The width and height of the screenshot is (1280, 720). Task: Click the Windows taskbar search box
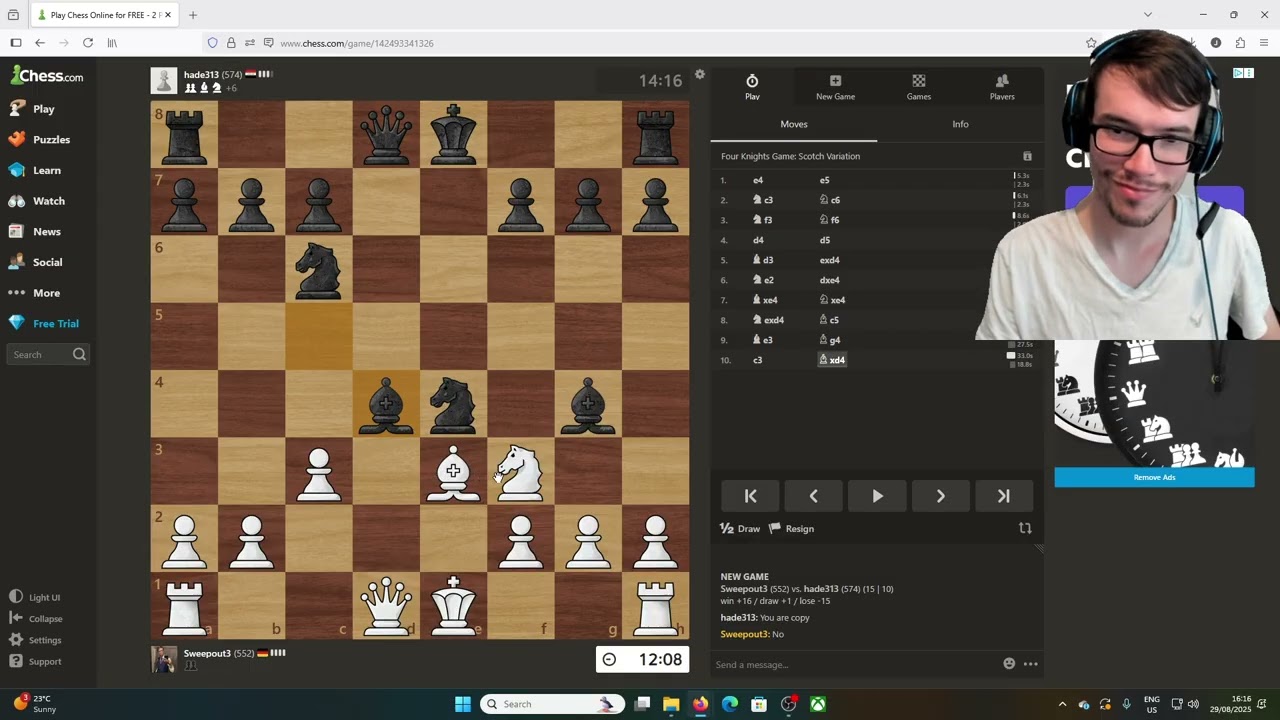(x=552, y=704)
